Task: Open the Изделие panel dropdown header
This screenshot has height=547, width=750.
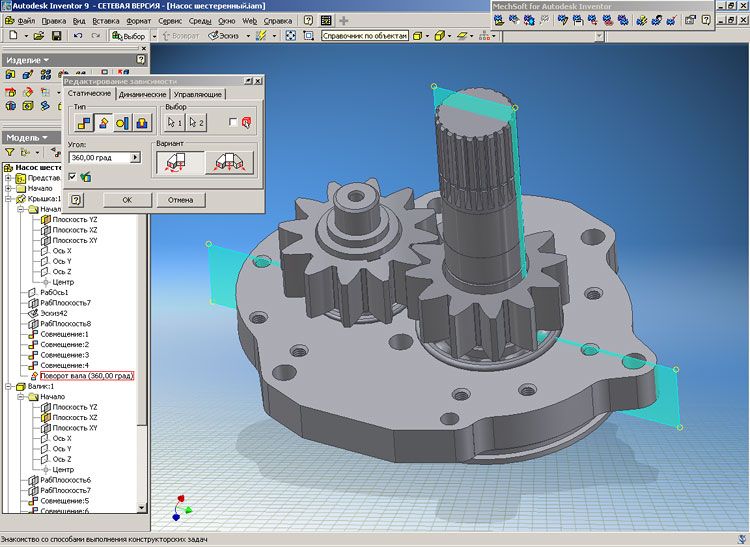Action: pyautogui.click(x=27, y=60)
